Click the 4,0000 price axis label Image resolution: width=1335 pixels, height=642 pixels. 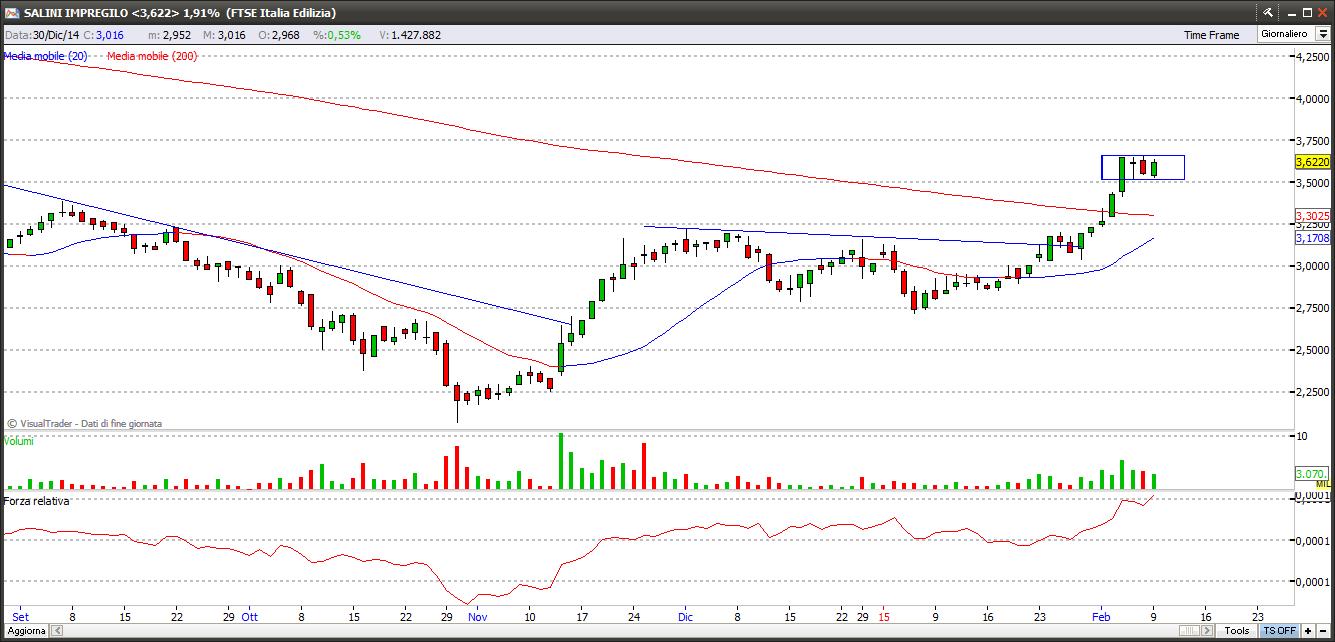tap(1313, 99)
